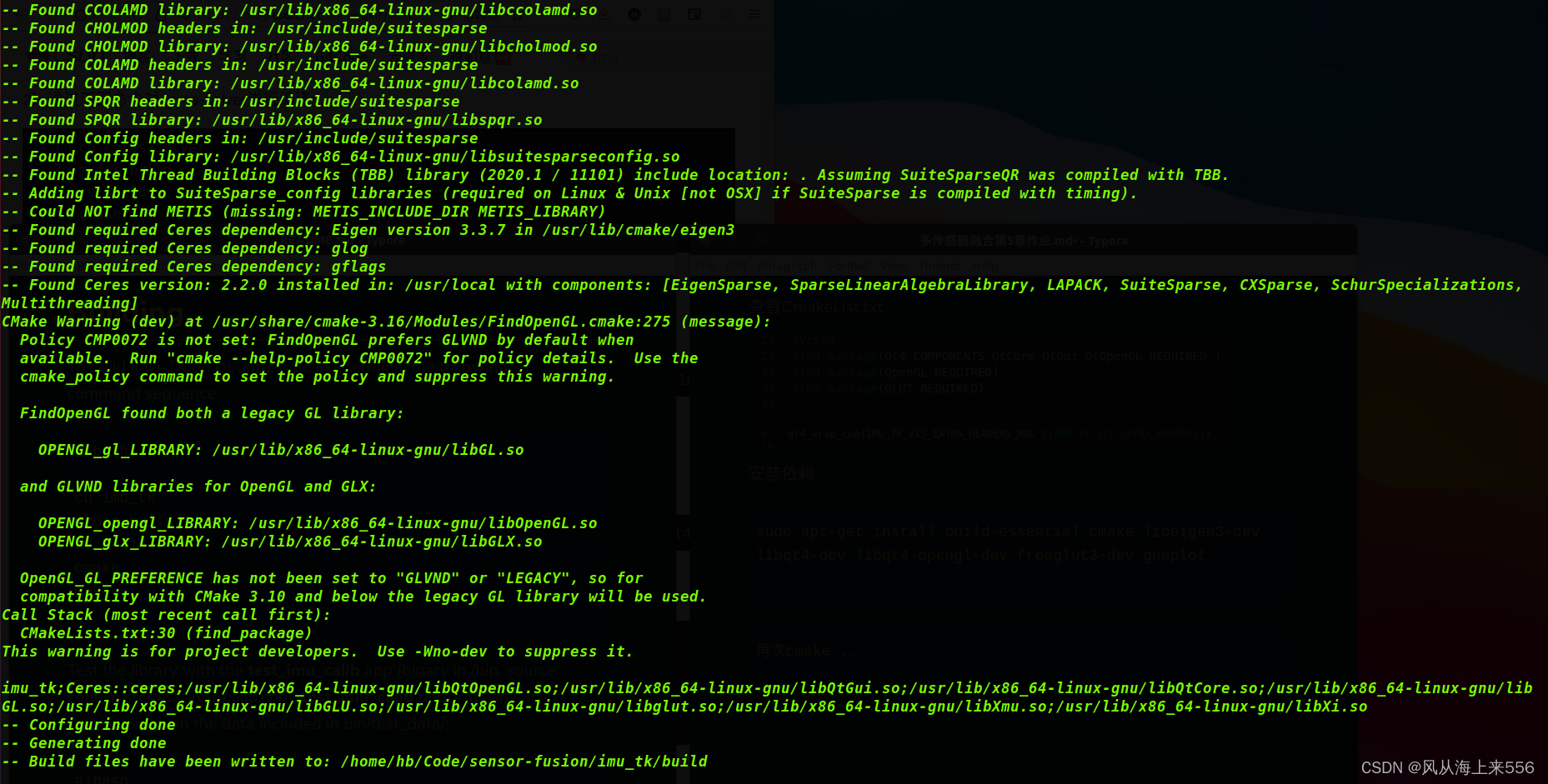Click the 'and GLVND libraries for OpenGL' line

198,487
